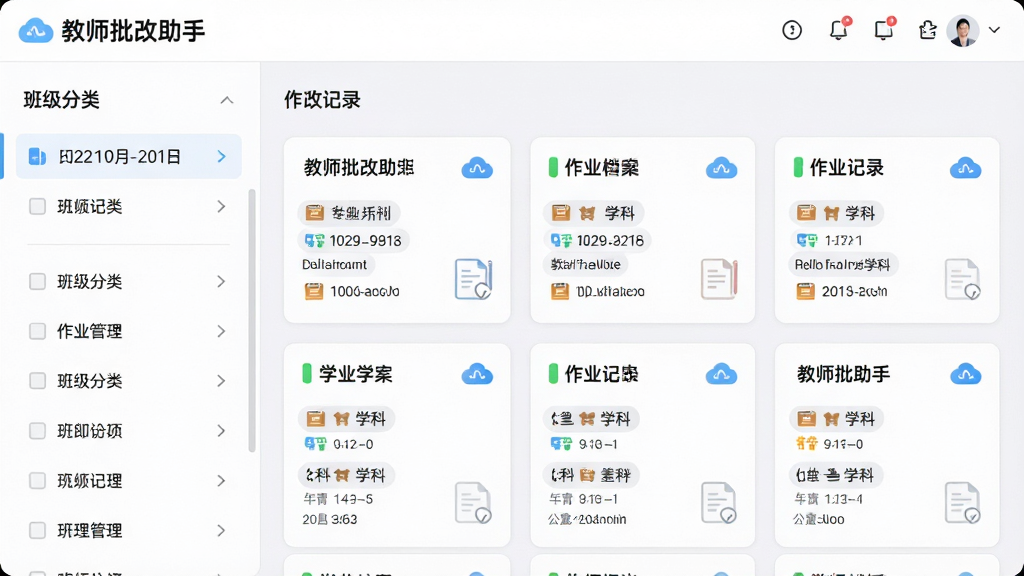Tick the 作业管理 checkbox
The image size is (1024, 576).
tap(37, 331)
